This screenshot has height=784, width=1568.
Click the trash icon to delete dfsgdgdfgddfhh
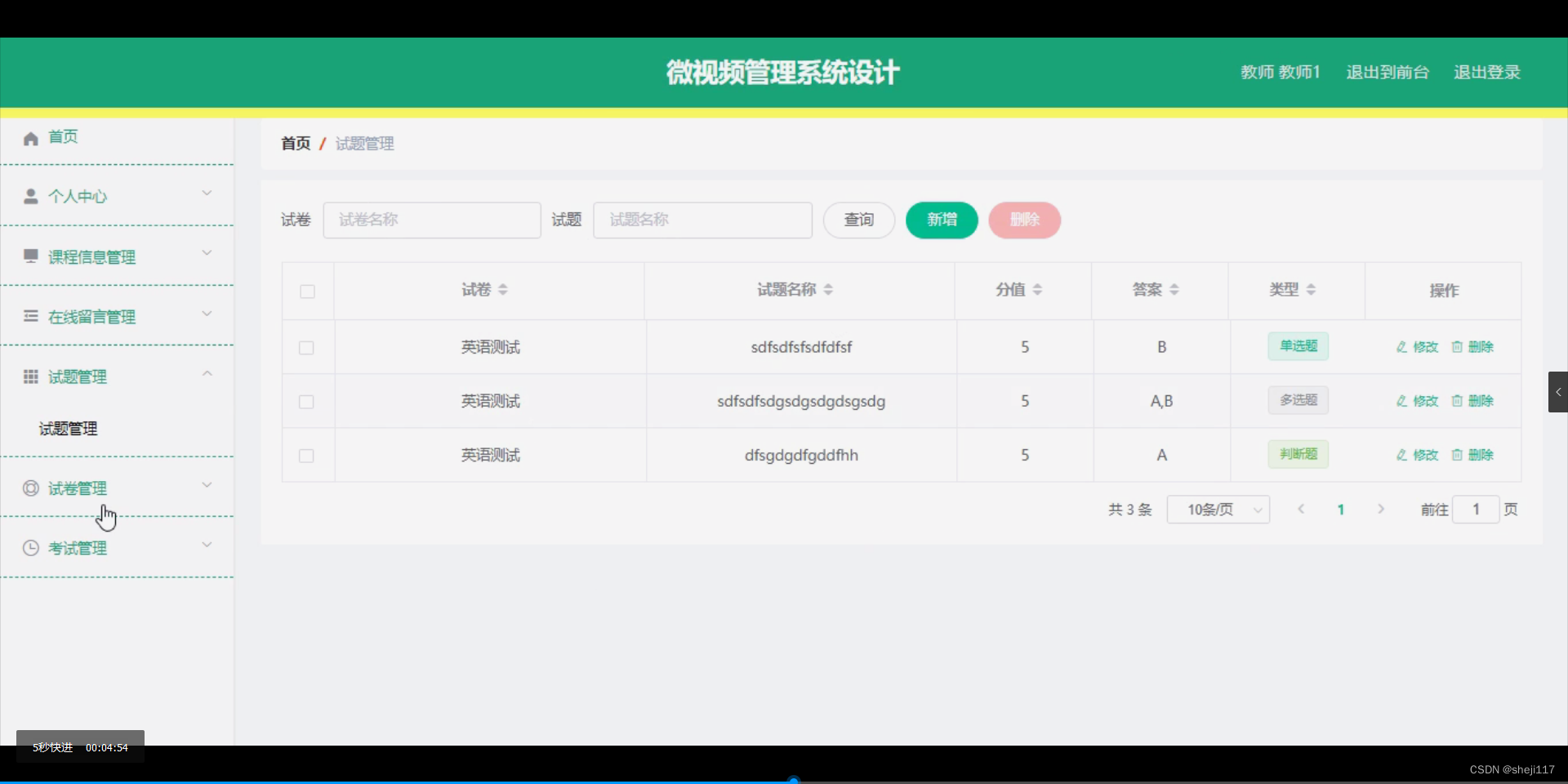(1459, 455)
